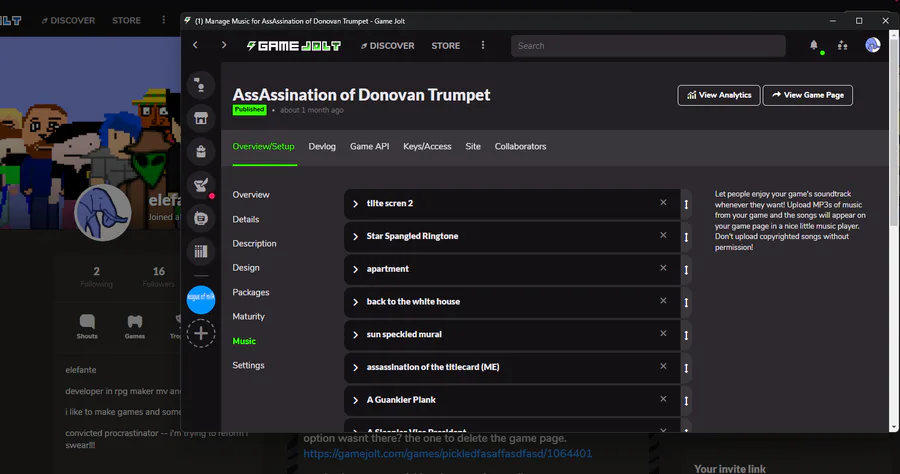The image size is (900, 474).
Task: Switch to the Overview/Setup tab
Action: [263, 146]
